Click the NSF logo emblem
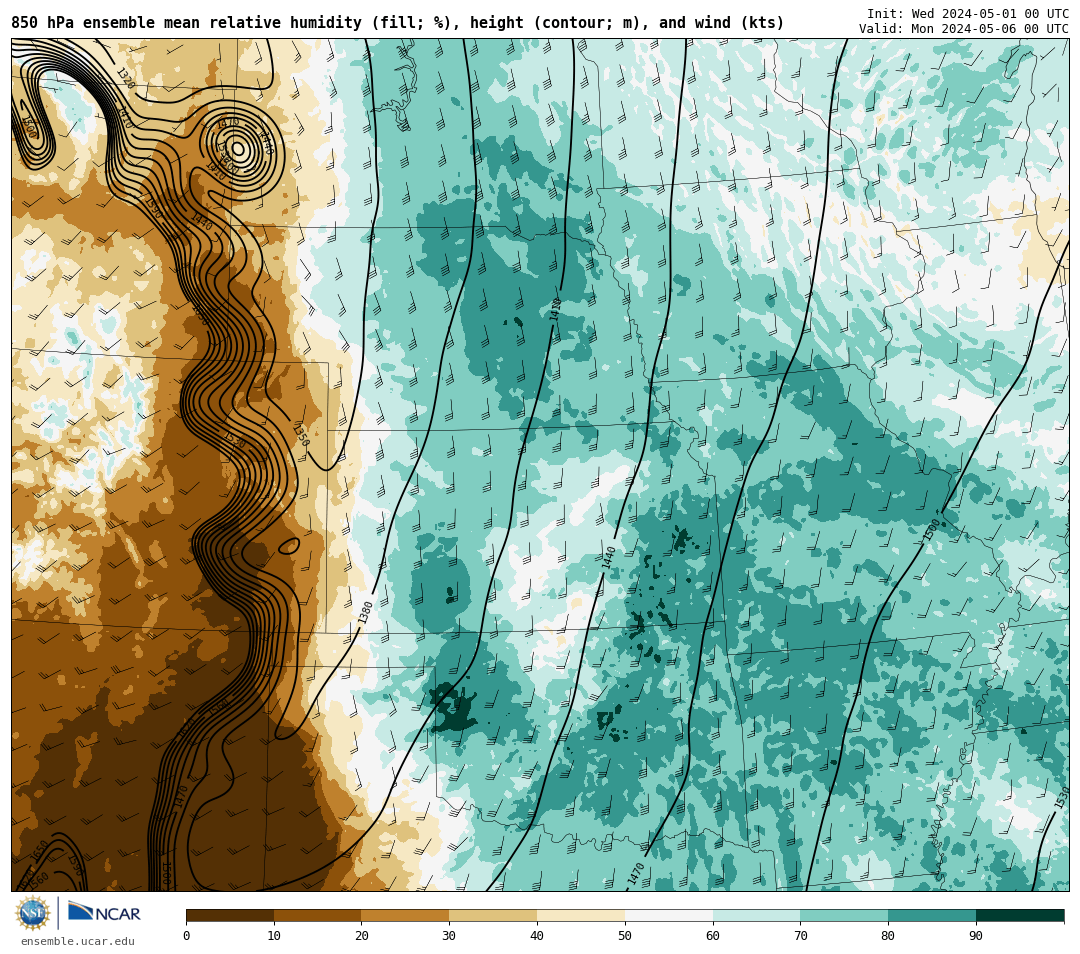This screenshot has width=1080, height=954. click(32, 913)
